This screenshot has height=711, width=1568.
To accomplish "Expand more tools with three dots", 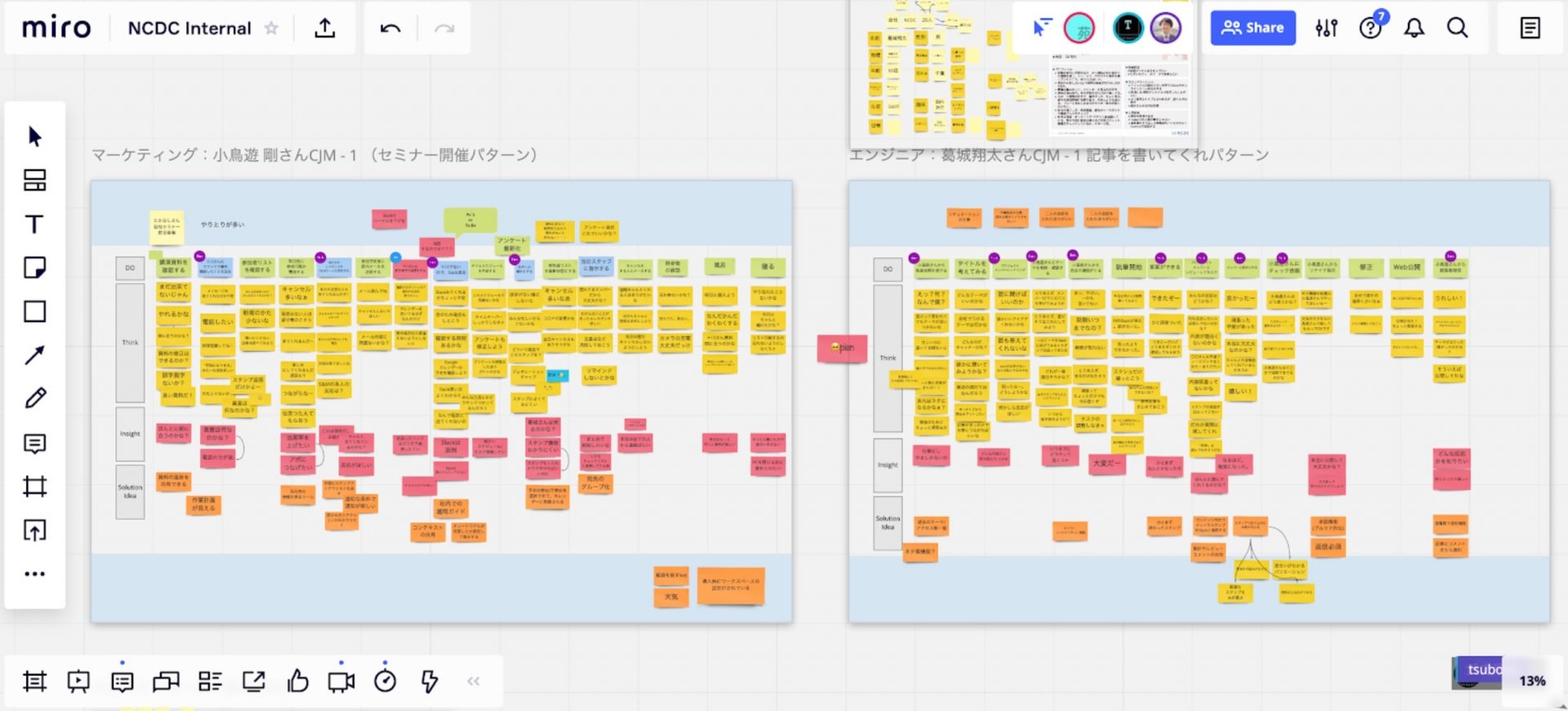I will click(x=34, y=574).
